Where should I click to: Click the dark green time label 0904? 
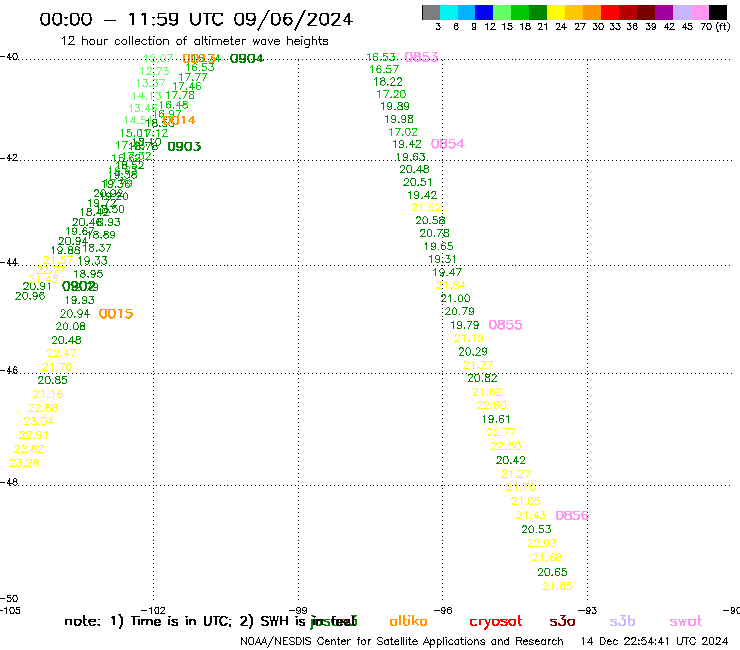coord(246,59)
